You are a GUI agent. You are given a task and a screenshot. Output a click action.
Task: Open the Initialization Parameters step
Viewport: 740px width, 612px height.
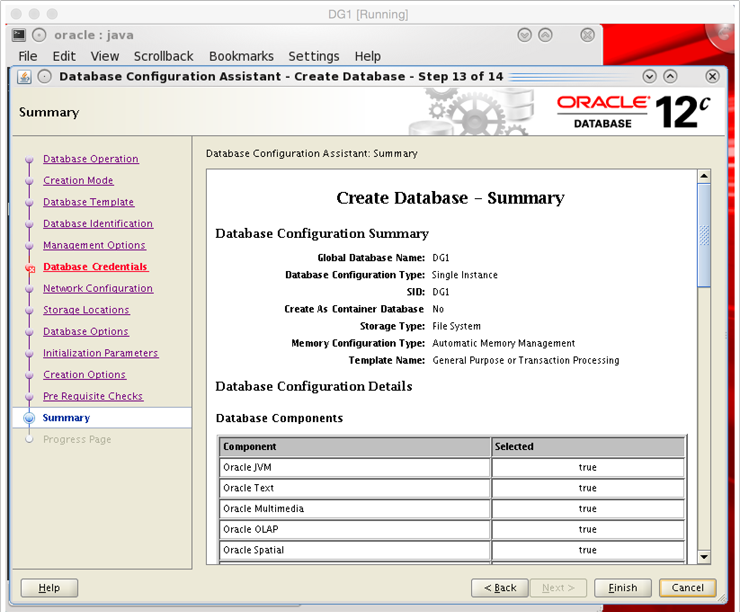pyautogui.click(x=100, y=353)
